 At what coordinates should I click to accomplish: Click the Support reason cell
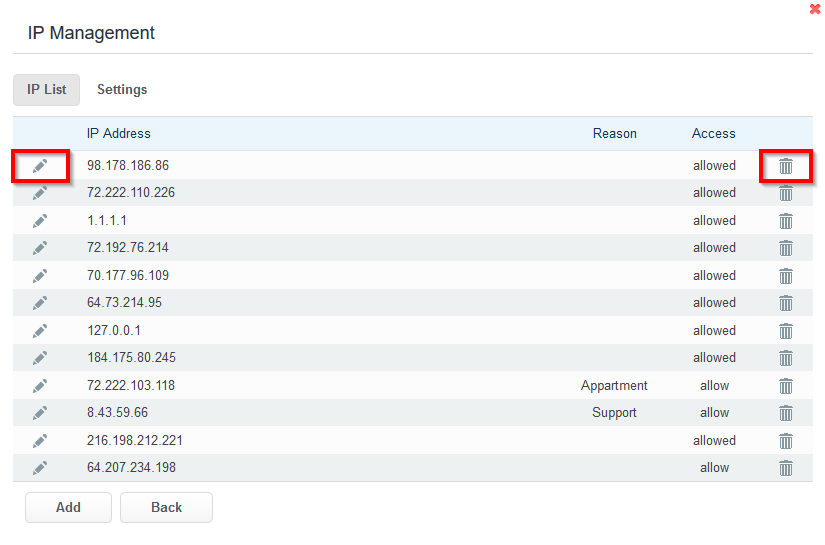pos(614,413)
